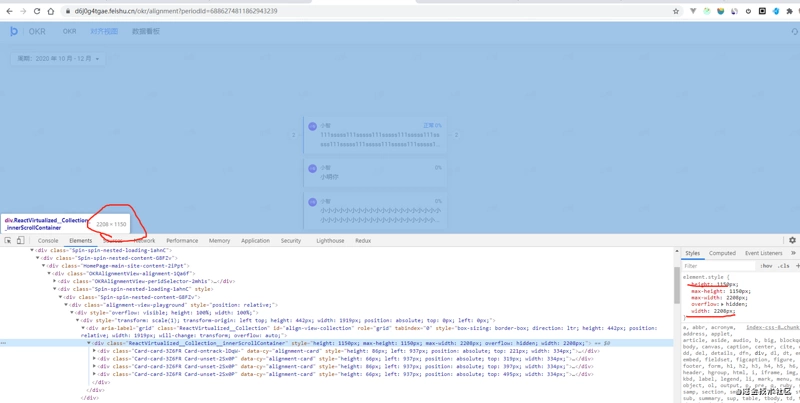This screenshot has width=800, height=403.
Task: Open the index-css chunk stylesheet link
Action: (x=772, y=327)
